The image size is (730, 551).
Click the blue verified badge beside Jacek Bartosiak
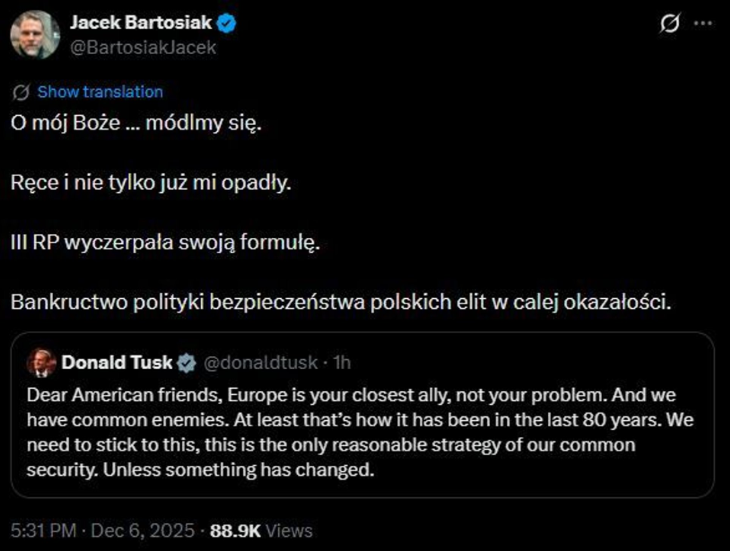(225, 23)
